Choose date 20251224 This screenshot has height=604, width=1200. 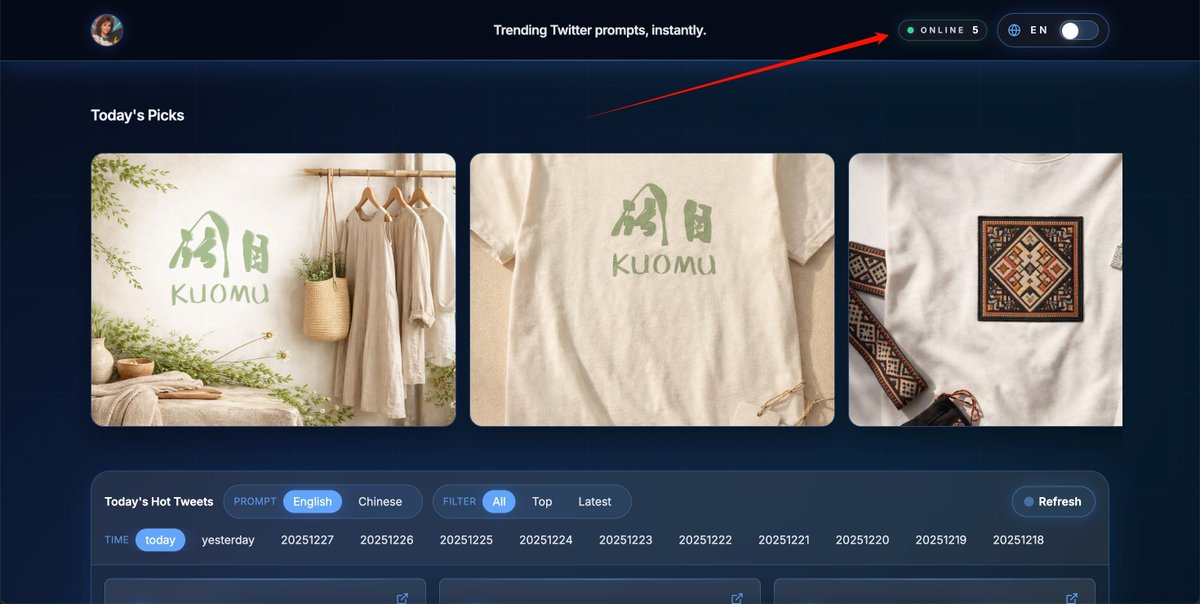pos(546,540)
